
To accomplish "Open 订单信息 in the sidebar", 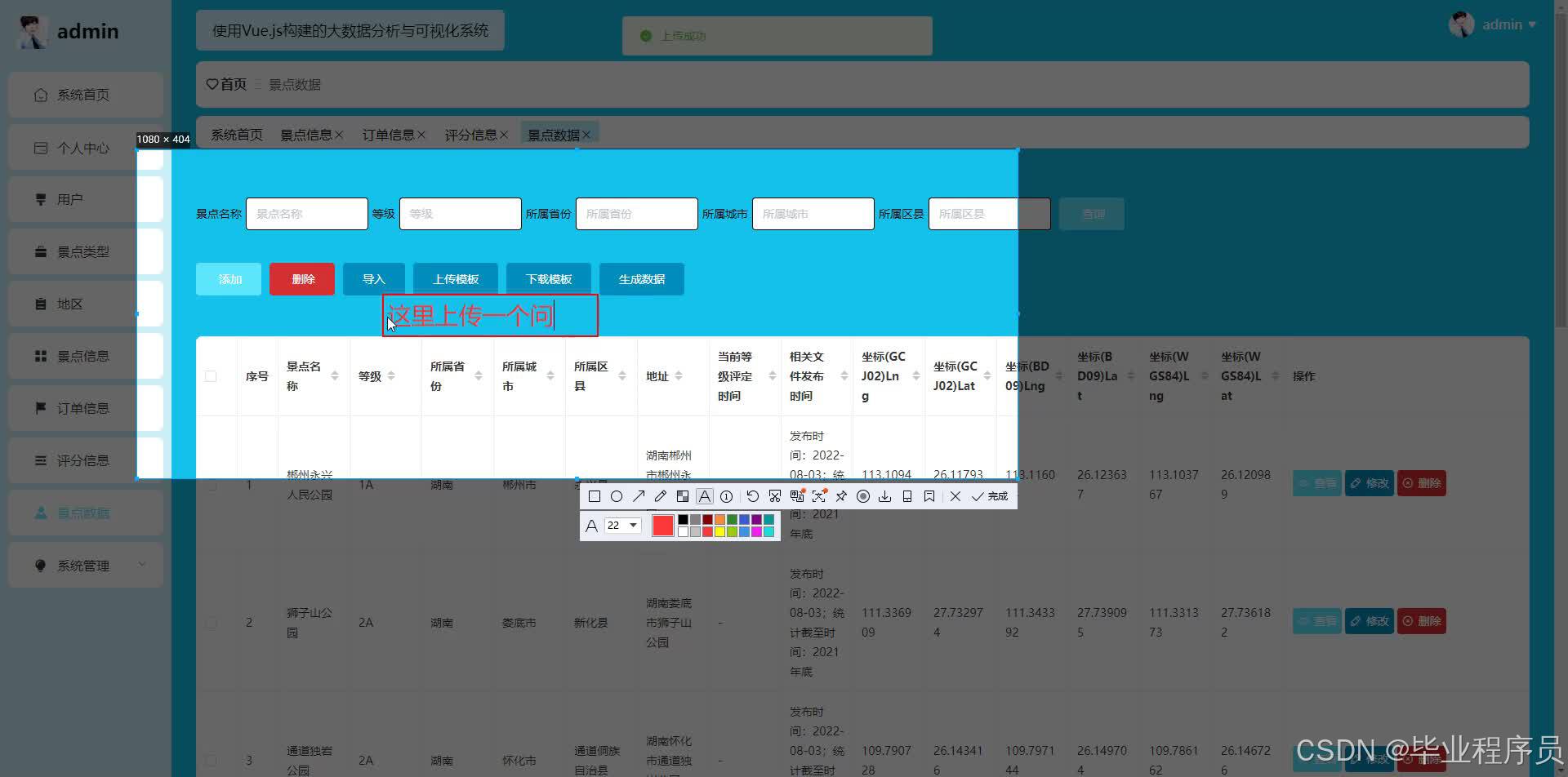I will pos(86,408).
